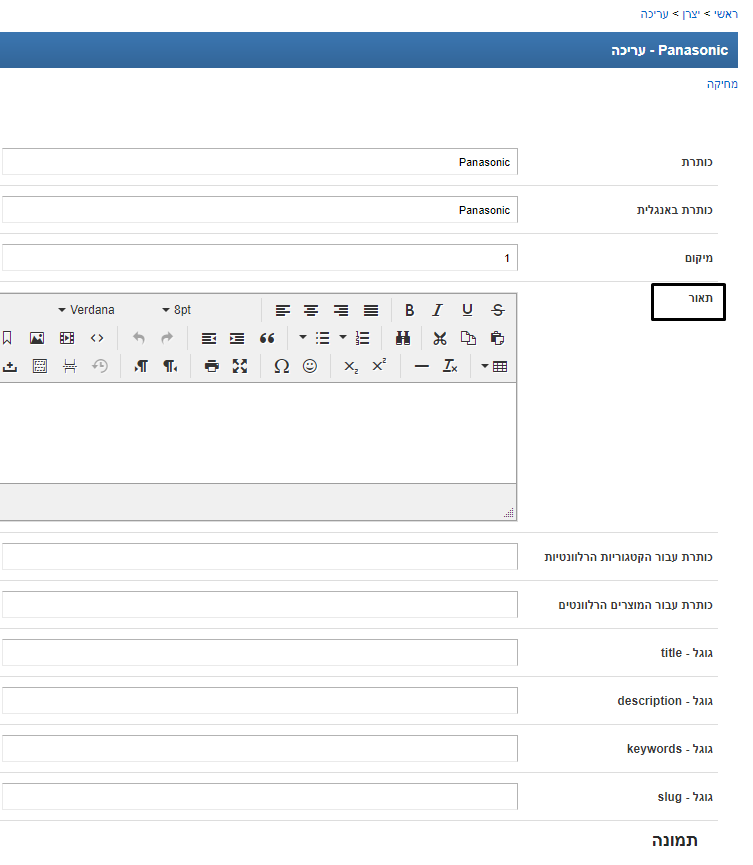Image resolution: width=753 pixels, height=865 pixels.
Task: Click the paste clipboard icon
Action: pyautogui.click(x=498, y=338)
